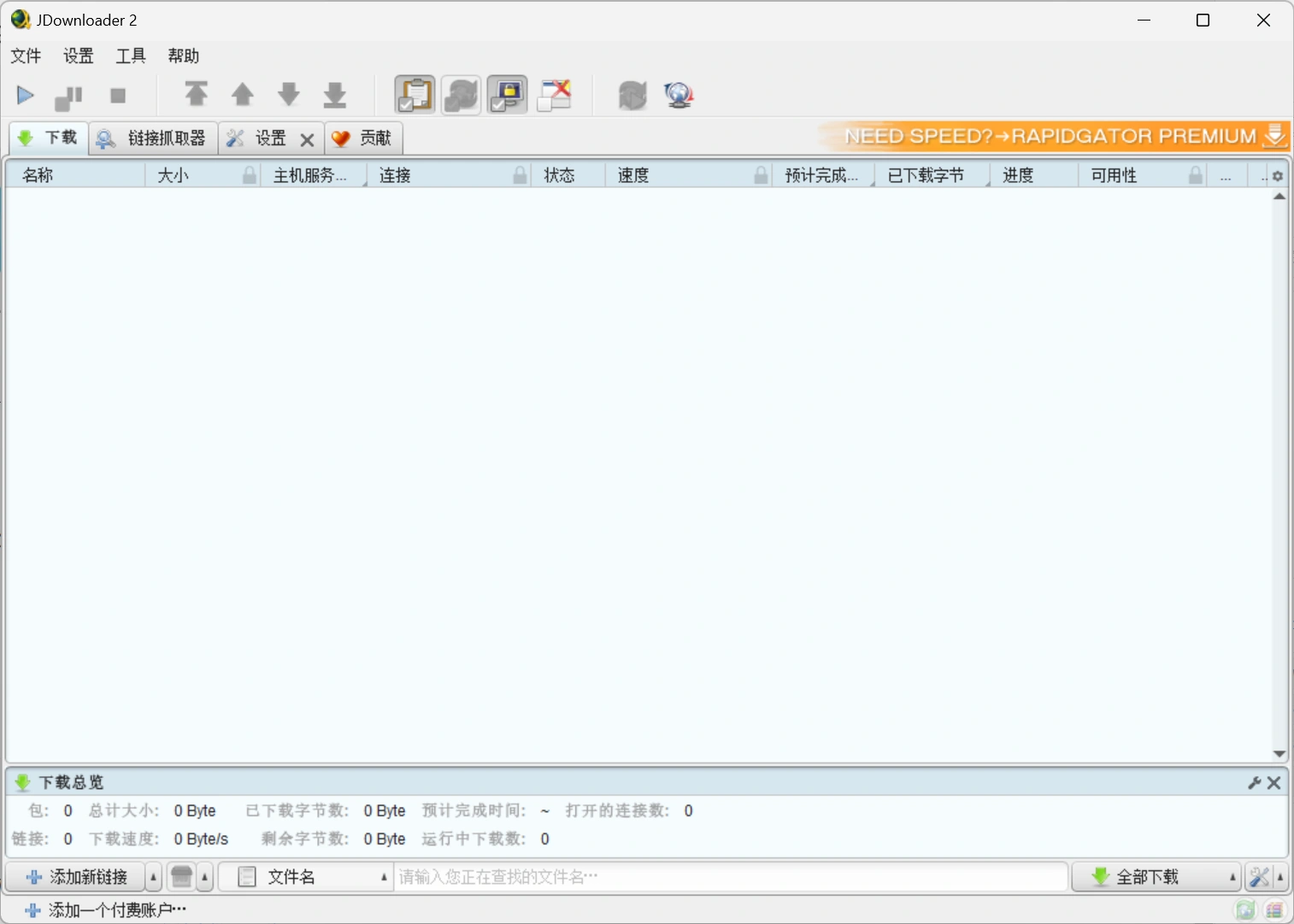Click the rightmost status bar icon
The image size is (1294, 924).
1274,910
